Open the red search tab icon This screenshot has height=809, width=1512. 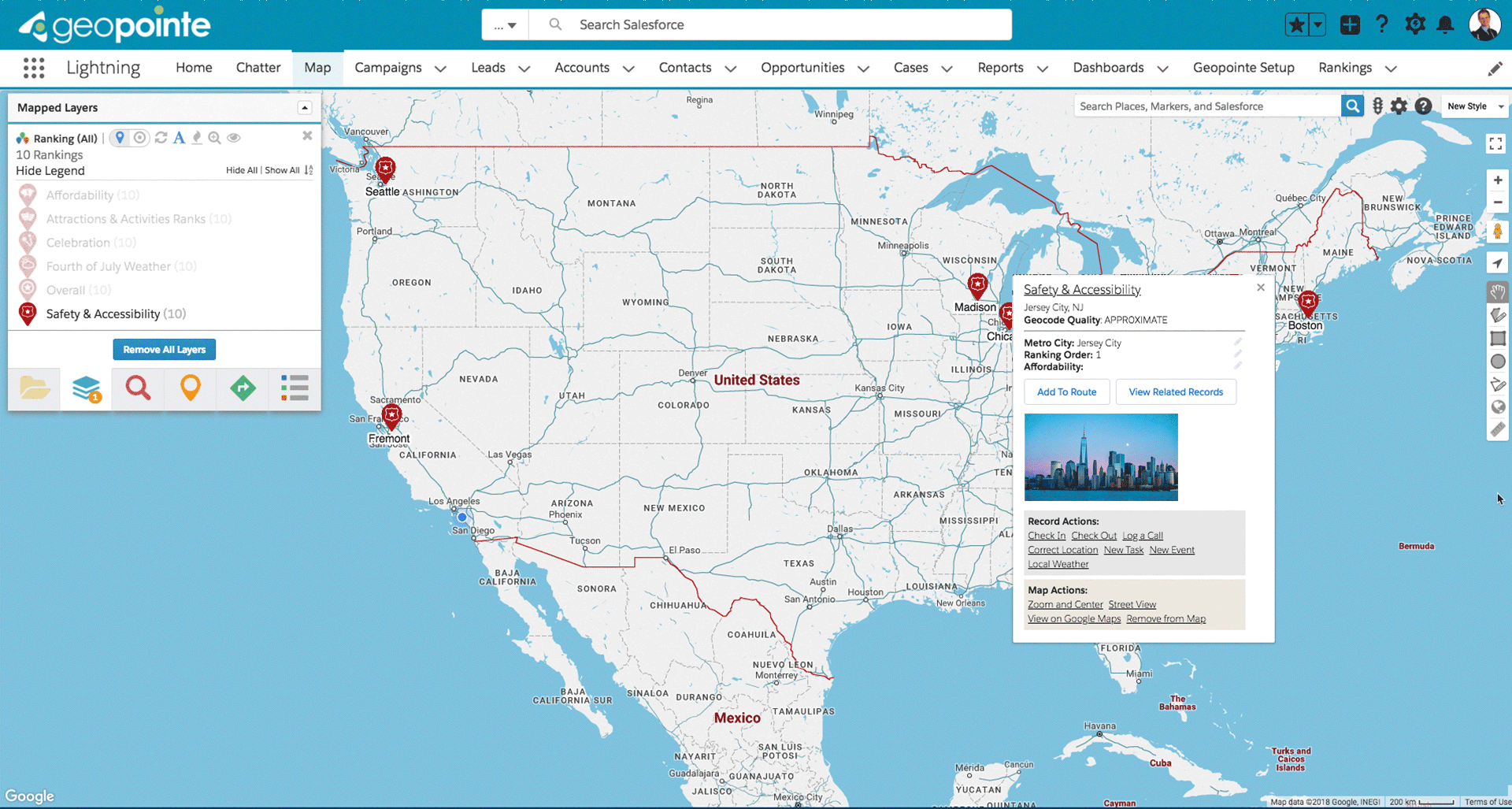point(138,388)
